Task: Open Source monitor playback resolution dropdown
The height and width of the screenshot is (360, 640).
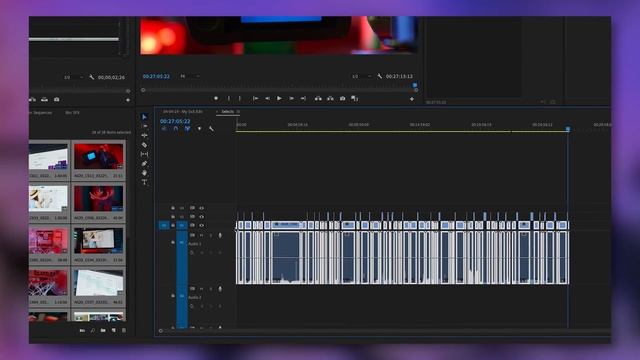Action: [74, 77]
